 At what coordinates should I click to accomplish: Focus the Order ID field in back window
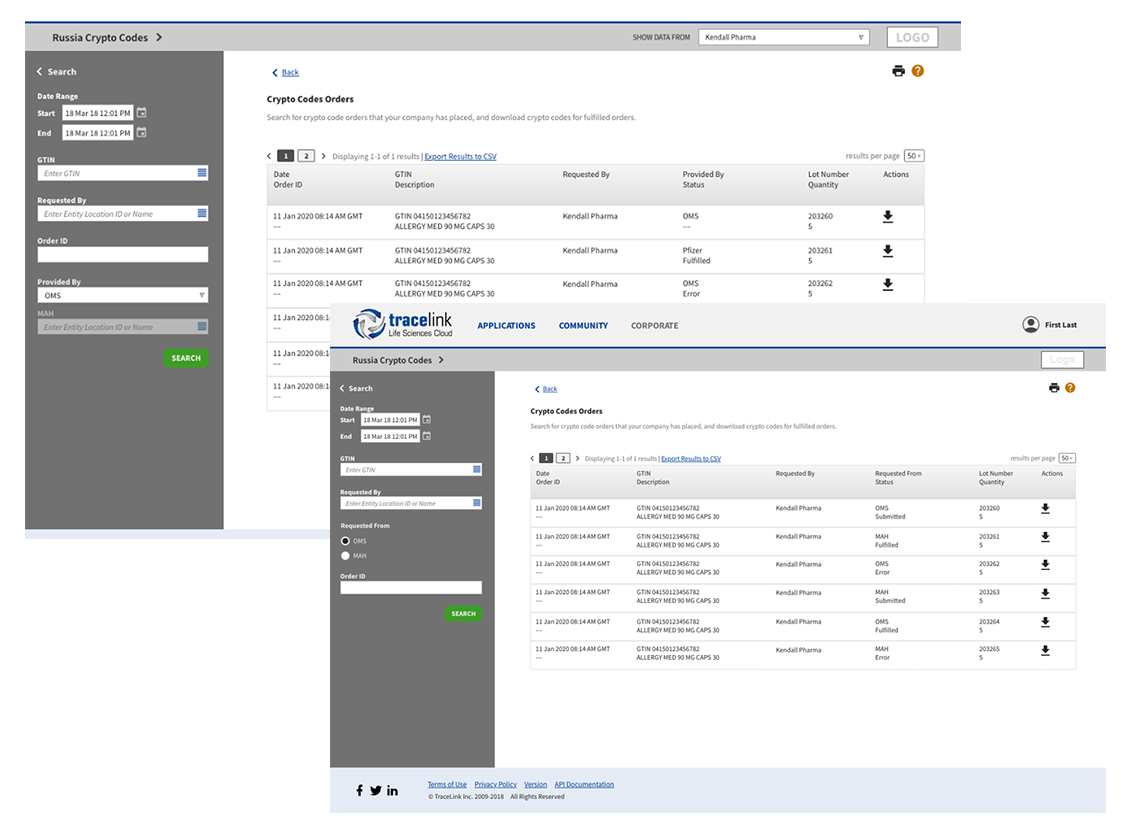click(123, 254)
